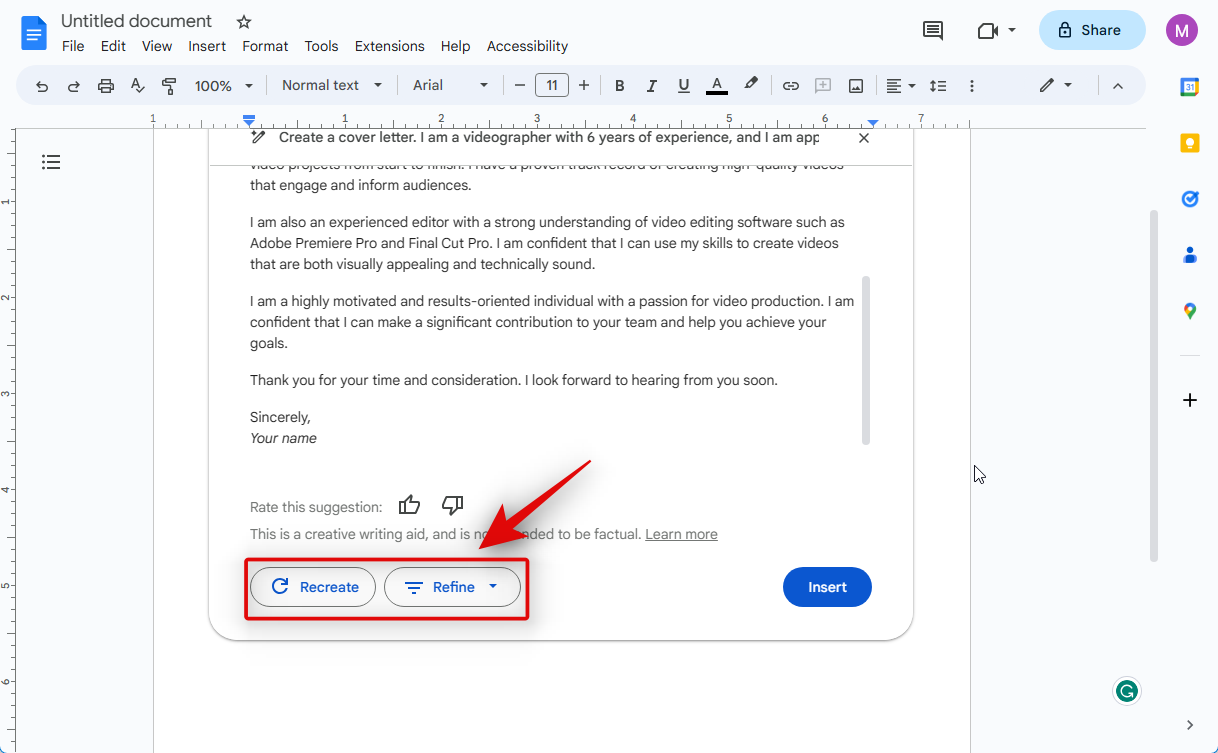Rate suggestion with thumbs down
Screen dimensions: 1218x753
(x=452, y=505)
